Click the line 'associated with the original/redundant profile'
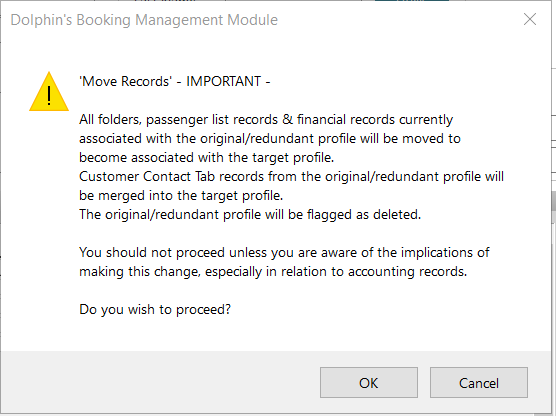Viewport: 556px width, 416px height. pyautogui.click(x=270, y=138)
